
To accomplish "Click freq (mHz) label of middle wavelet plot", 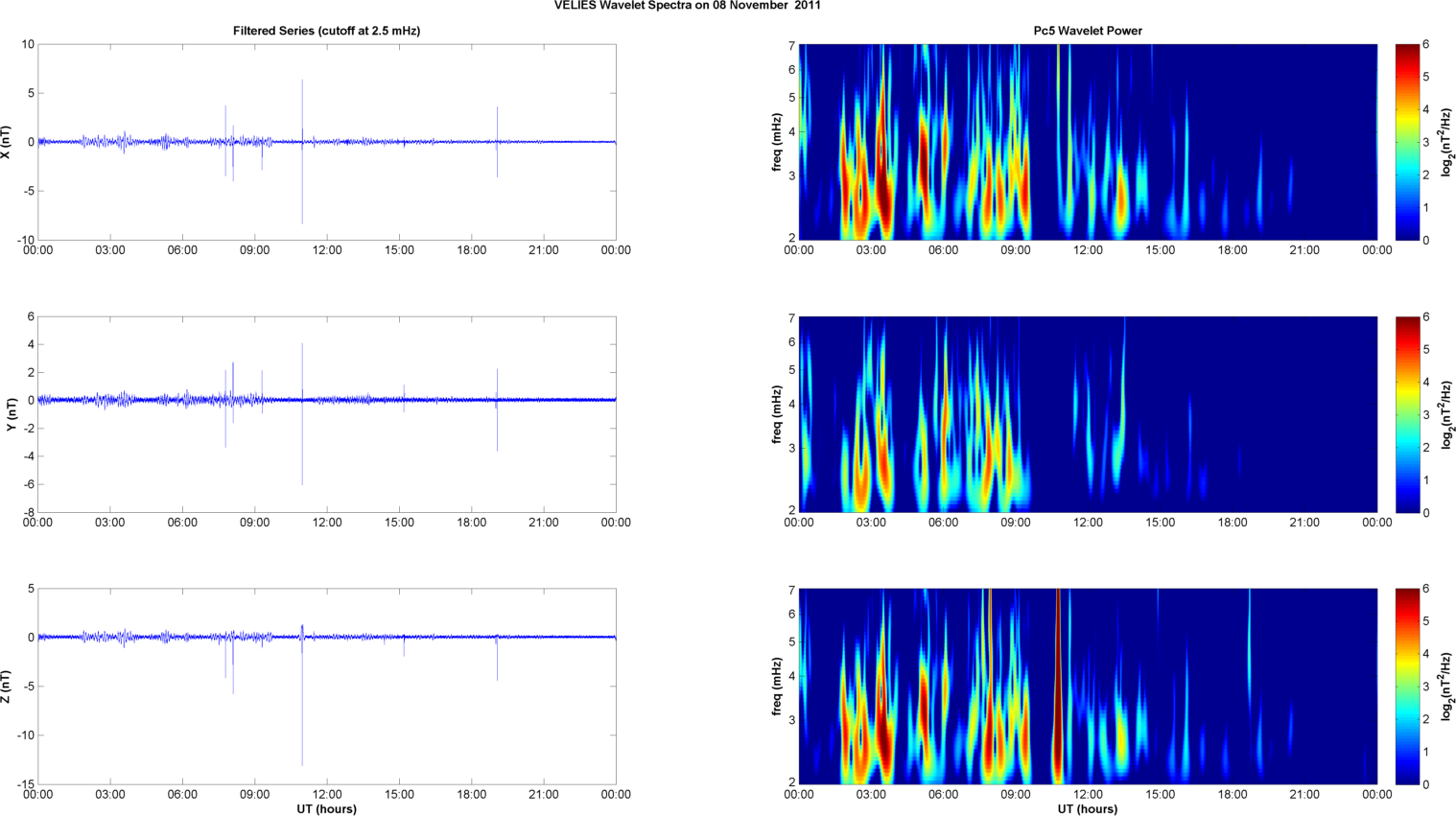I will tap(777, 414).
